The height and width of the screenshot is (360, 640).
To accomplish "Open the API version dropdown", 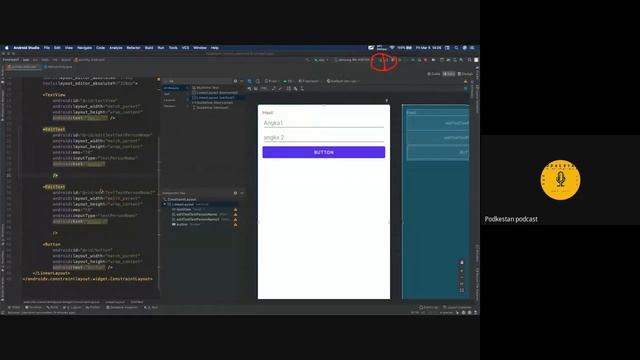I will click(x=288, y=81).
